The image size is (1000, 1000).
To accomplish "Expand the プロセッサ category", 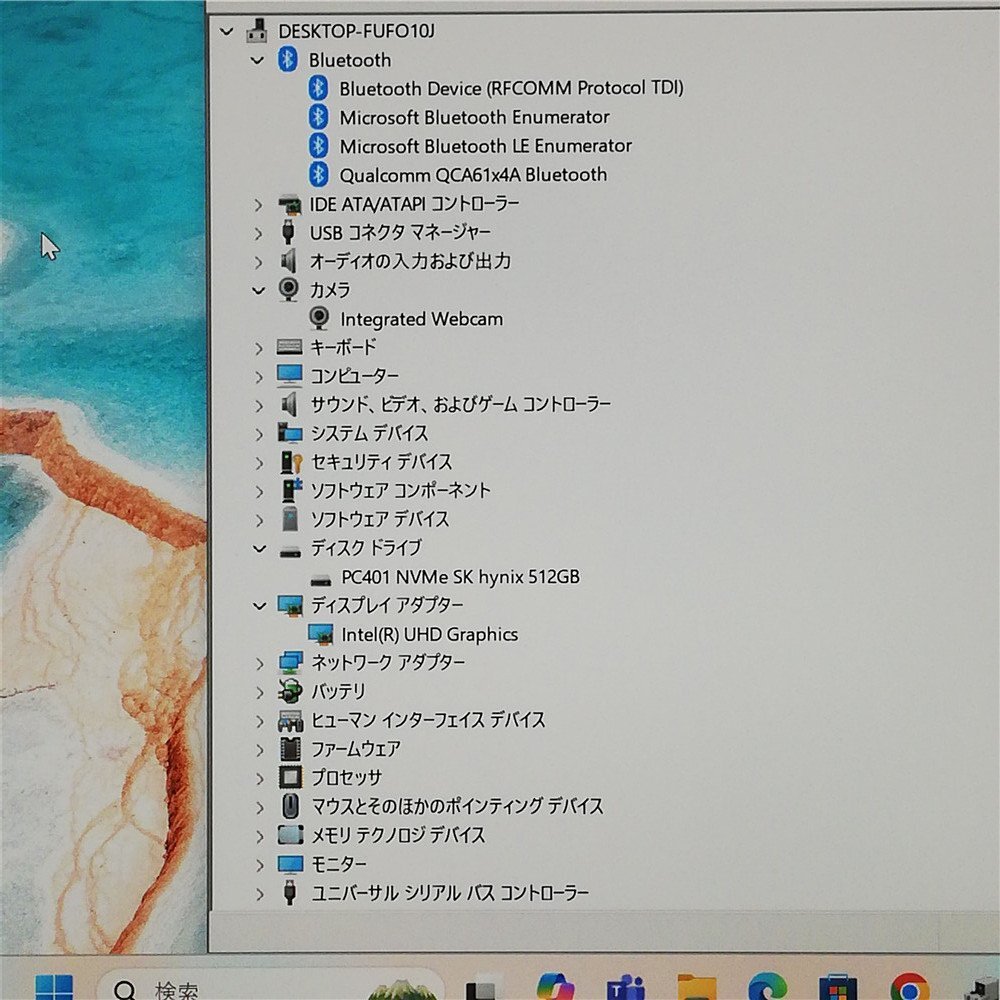I will [260, 779].
